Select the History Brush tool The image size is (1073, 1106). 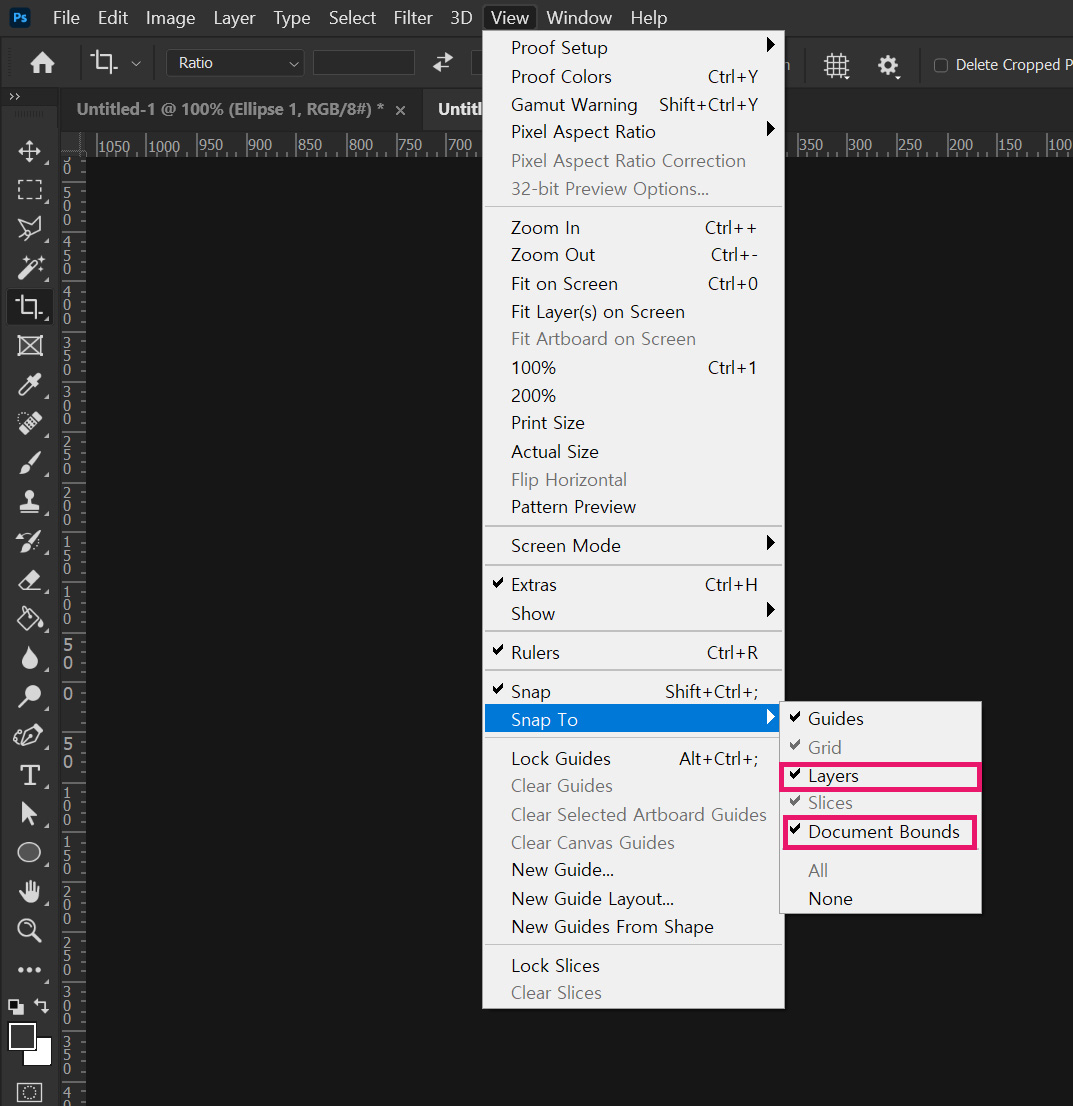29,541
